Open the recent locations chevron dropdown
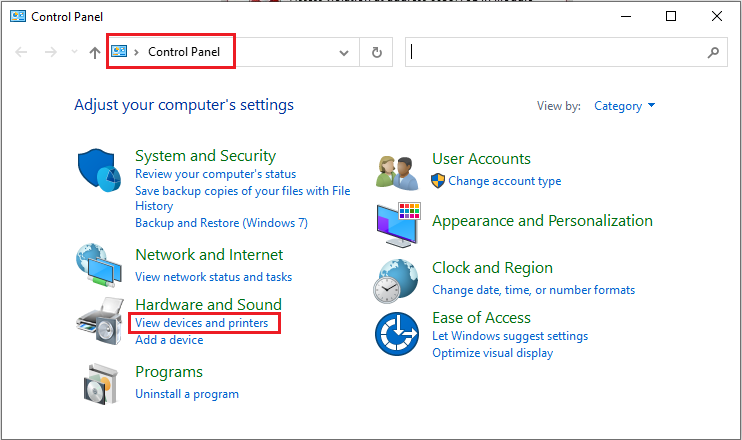742x440 pixels. pos(74,52)
